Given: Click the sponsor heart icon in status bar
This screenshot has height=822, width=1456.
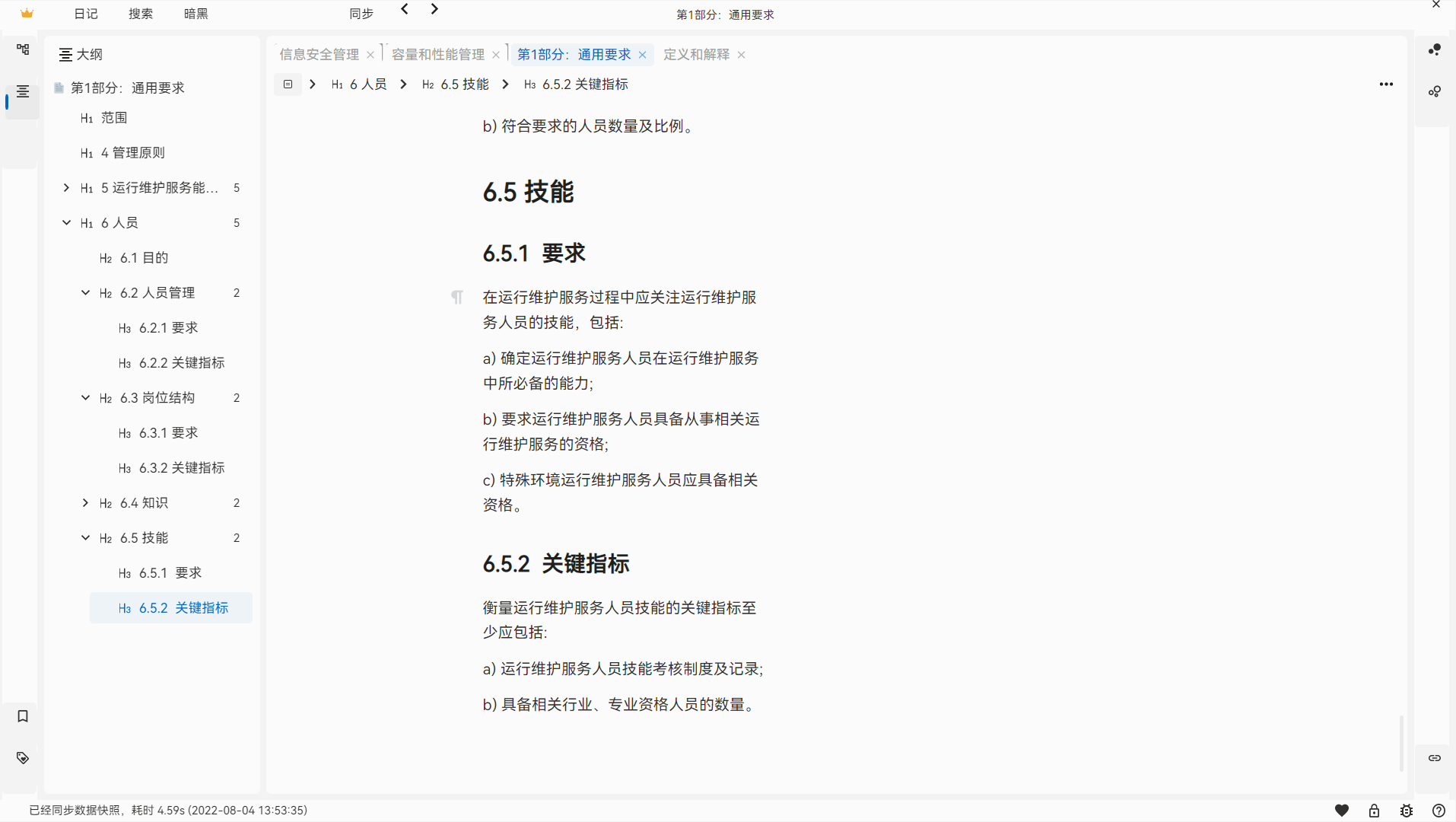Looking at the screenshot, I should click(1342, 810).
